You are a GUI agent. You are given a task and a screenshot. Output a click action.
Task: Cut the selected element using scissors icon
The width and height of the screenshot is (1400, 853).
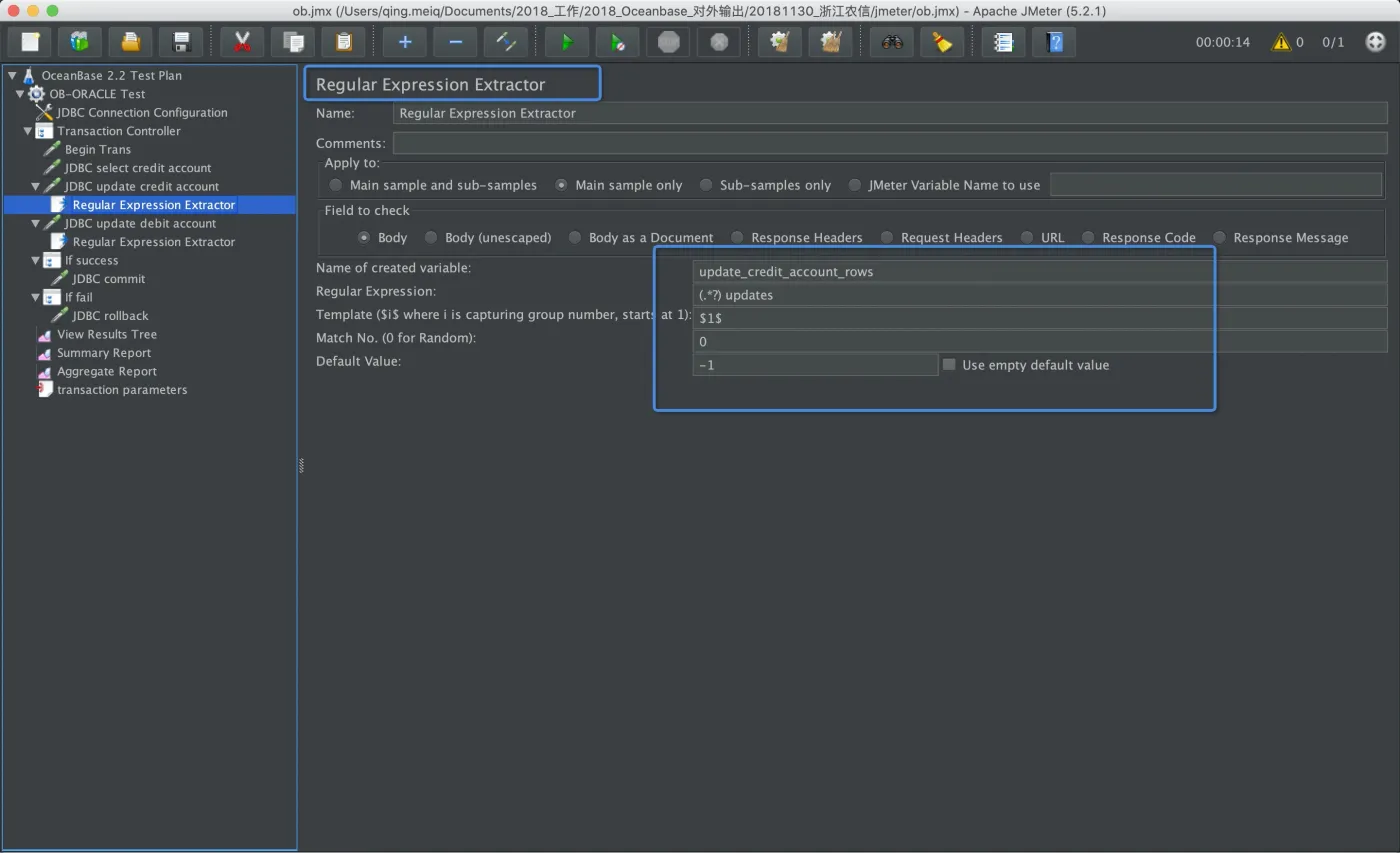click(x=242, y=42)
